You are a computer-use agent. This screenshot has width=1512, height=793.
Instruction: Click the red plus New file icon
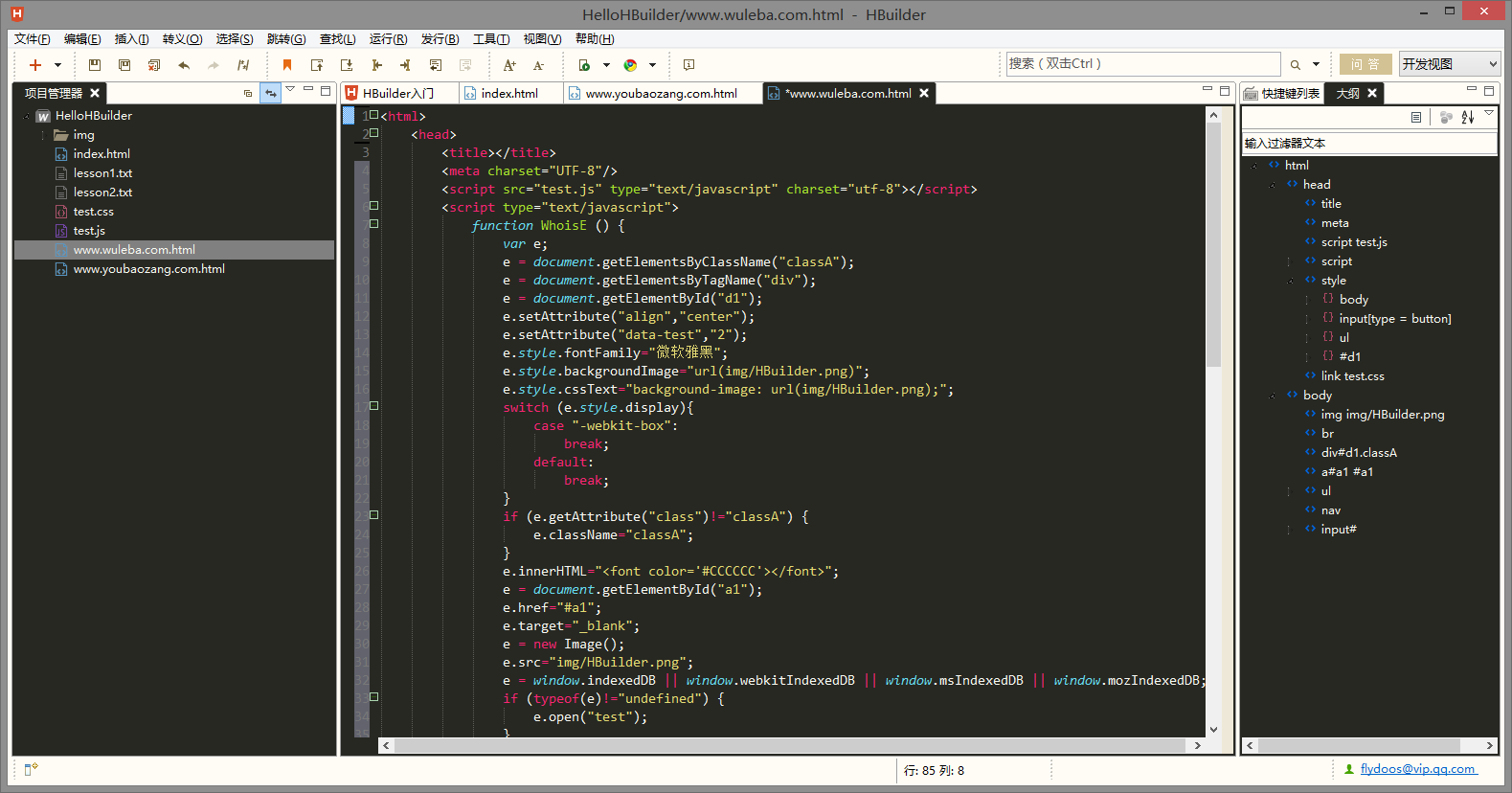point(35,65)
